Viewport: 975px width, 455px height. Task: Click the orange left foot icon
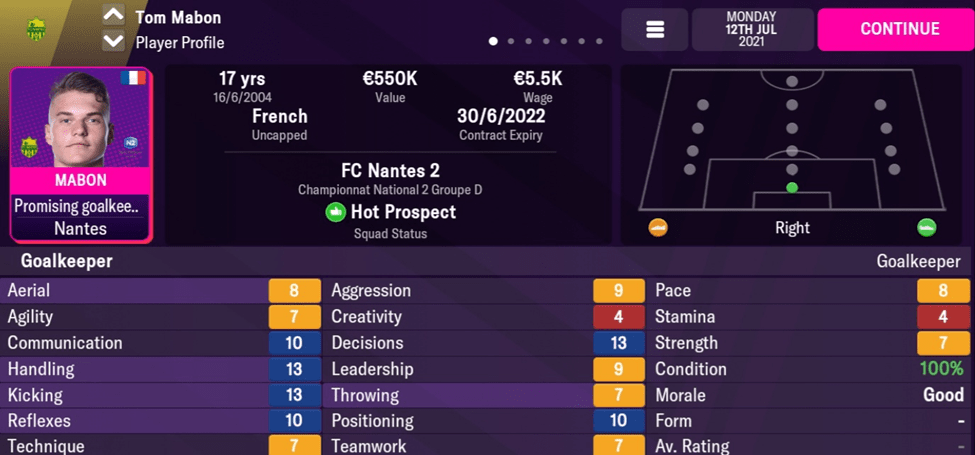pyautogui.click(x=658, y=228)
